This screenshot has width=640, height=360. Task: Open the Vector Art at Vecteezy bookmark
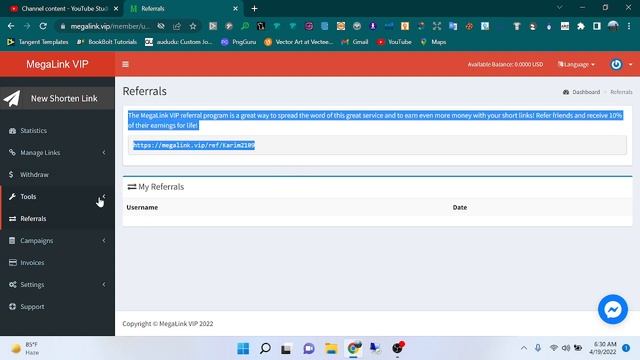pos(299,42)
